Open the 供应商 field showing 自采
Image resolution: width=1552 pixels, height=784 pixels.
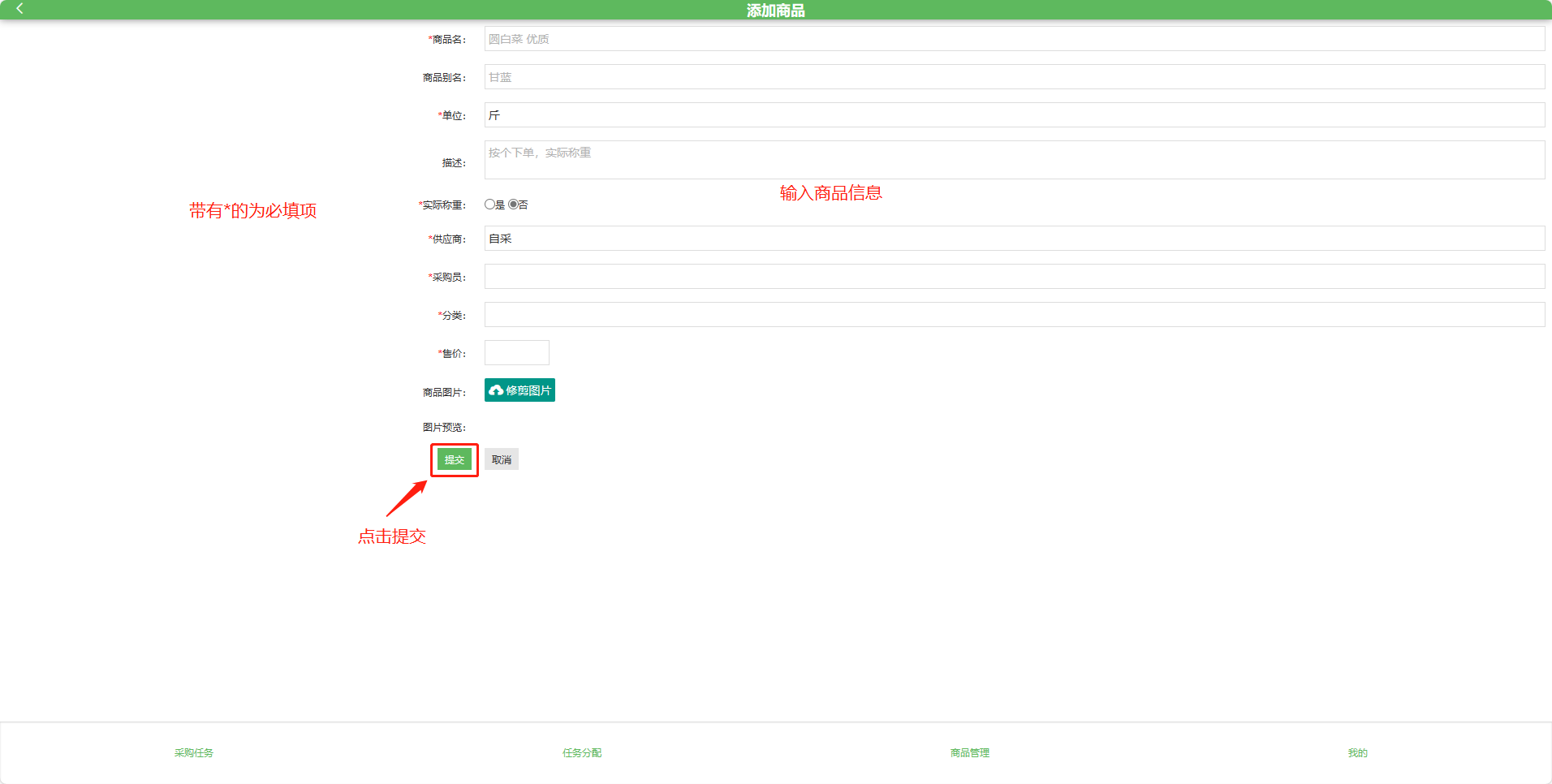[1014, 239]
